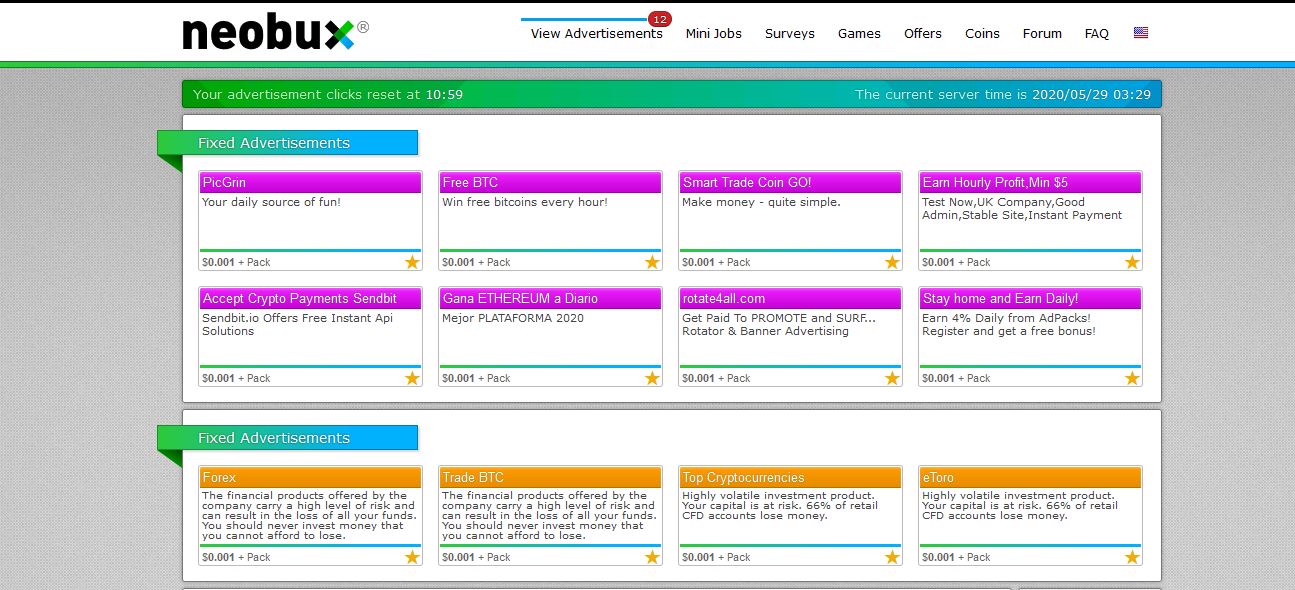Open the Games section

[x=859, y=33]
